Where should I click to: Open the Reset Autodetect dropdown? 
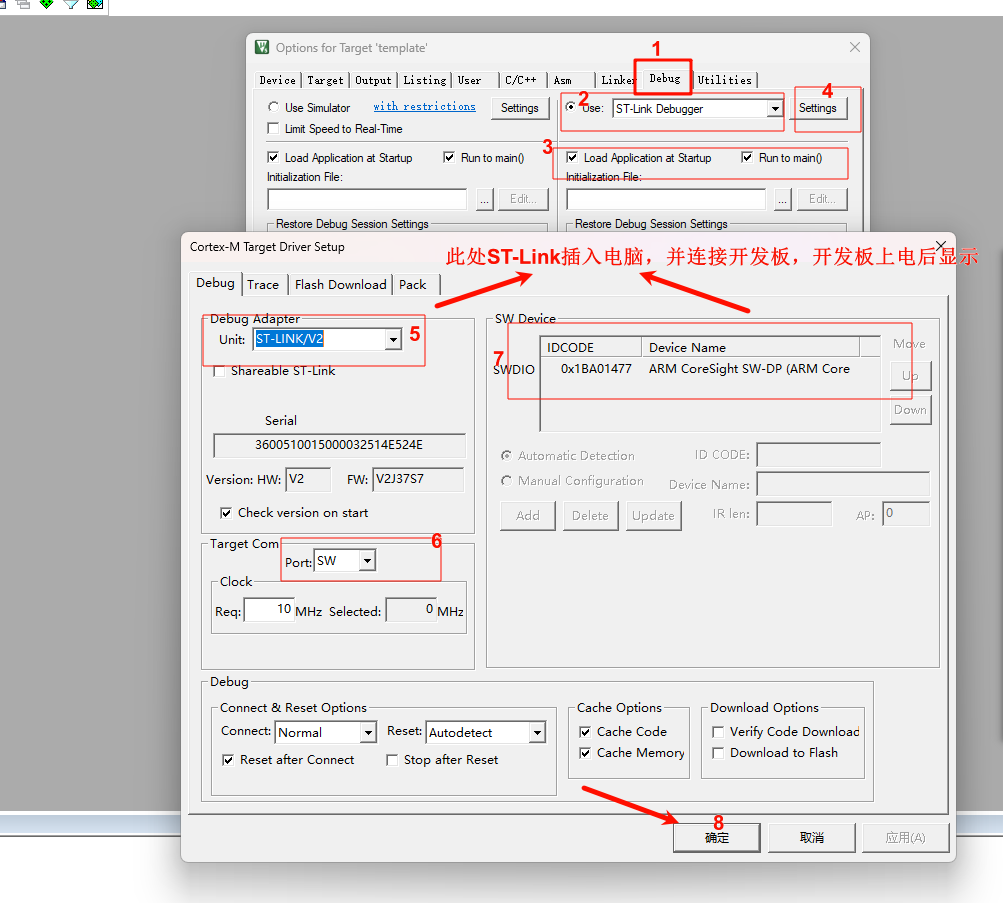pos(537,732)
